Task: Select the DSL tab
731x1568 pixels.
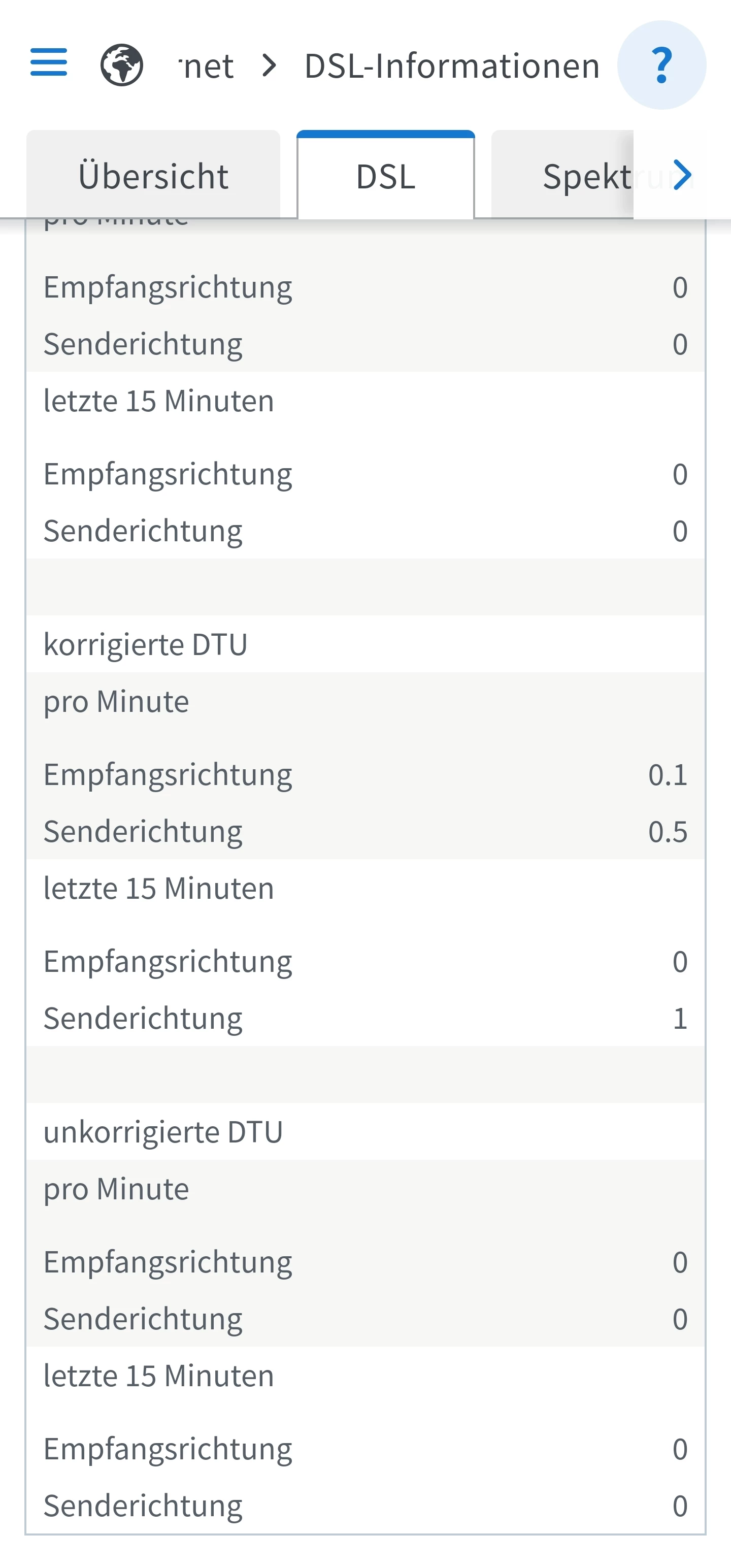Action: [386, 177]
